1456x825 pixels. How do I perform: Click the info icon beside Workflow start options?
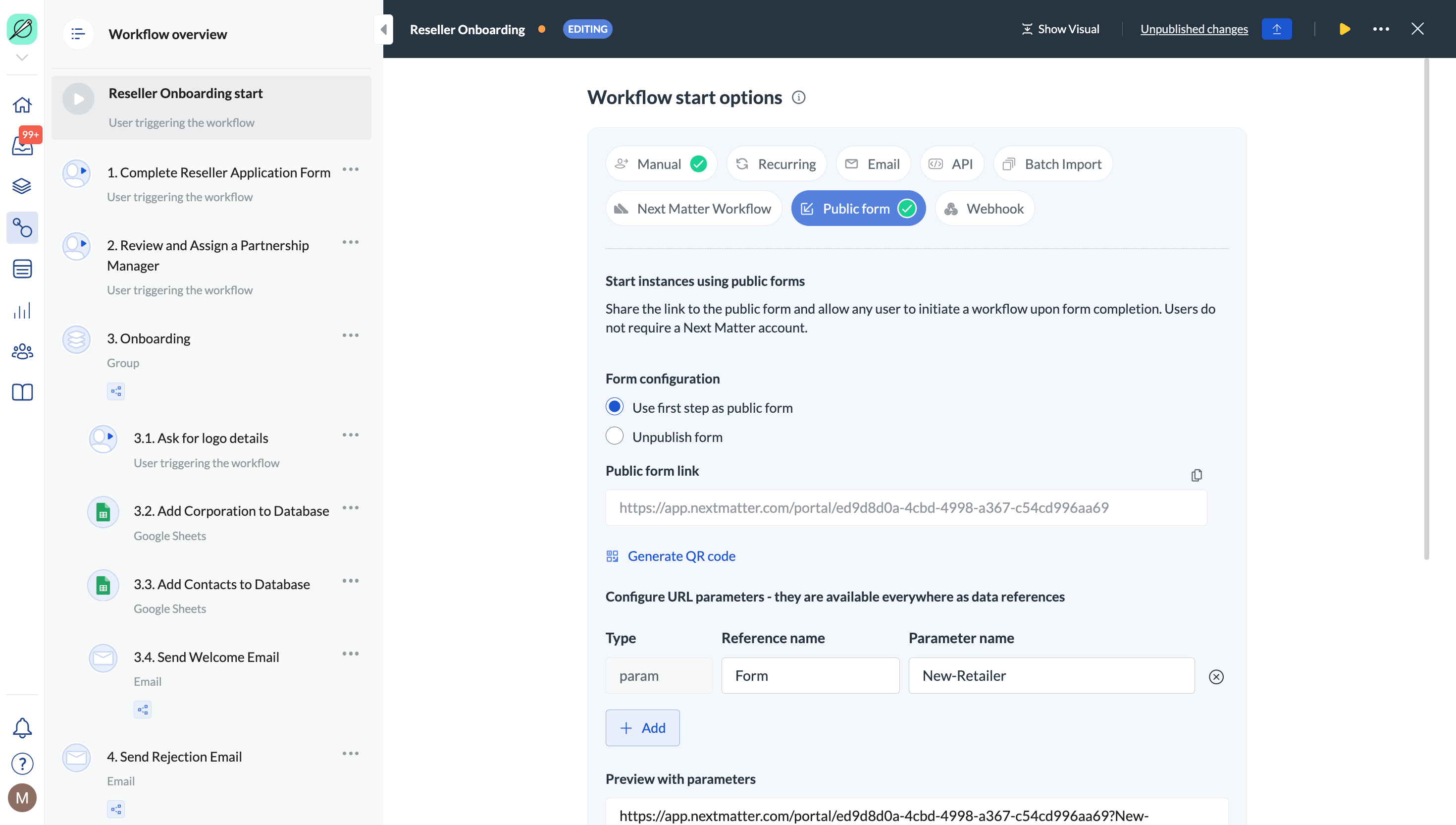798,98
